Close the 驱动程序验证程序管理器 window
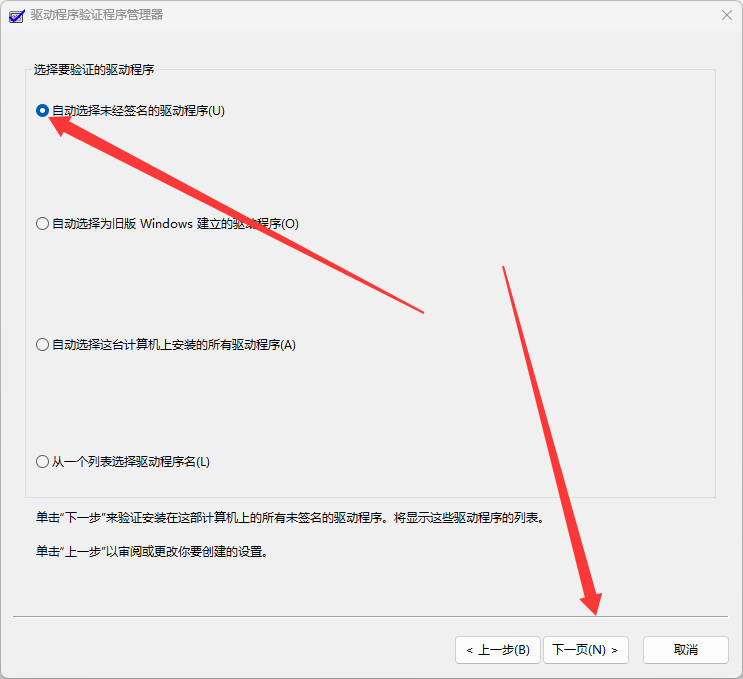The height and width of the screenshot is (679, 743). coord(727,15)
